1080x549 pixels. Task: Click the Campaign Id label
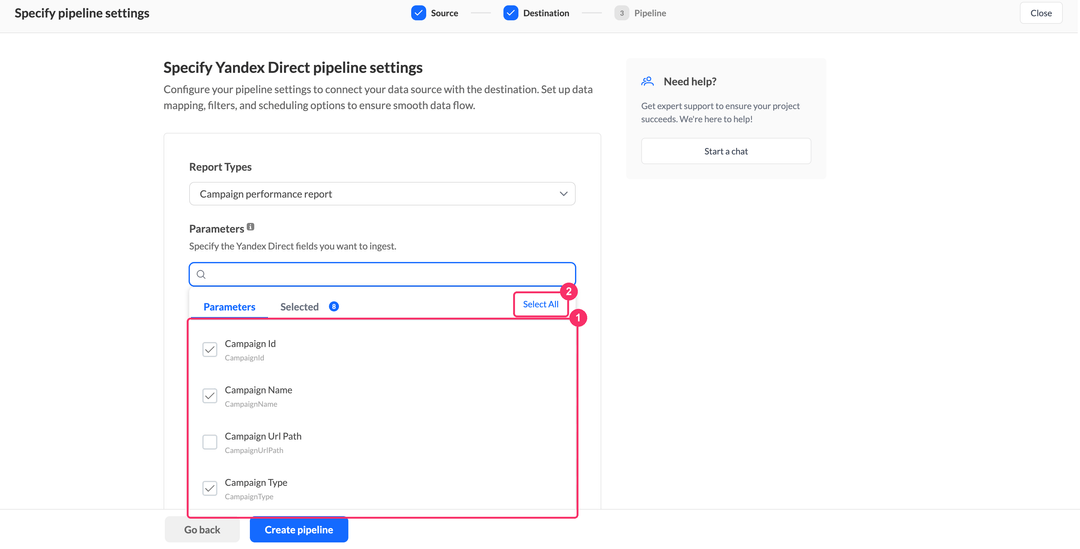tap(250, 344)
